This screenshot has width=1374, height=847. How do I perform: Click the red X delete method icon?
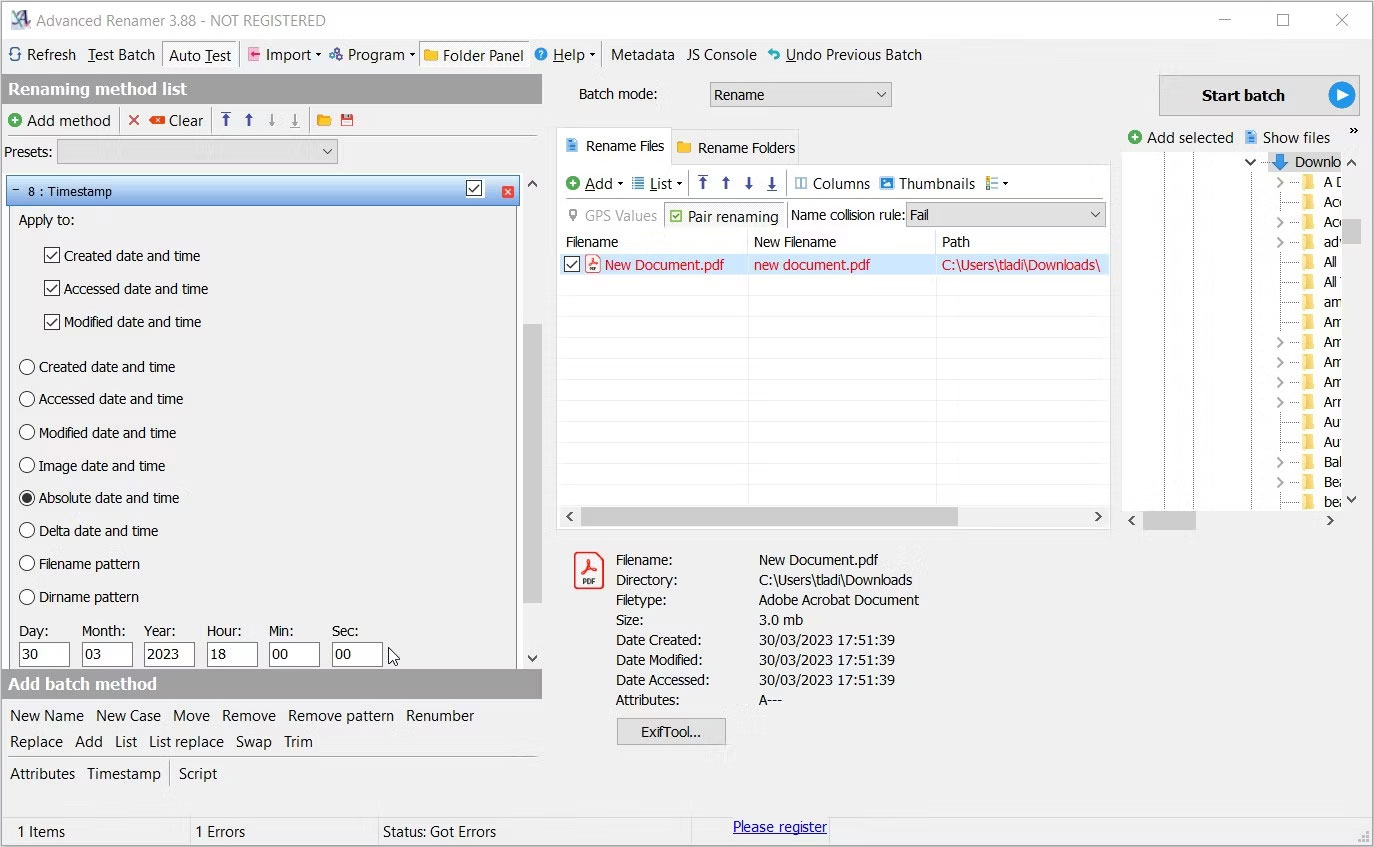click(134, 121)
